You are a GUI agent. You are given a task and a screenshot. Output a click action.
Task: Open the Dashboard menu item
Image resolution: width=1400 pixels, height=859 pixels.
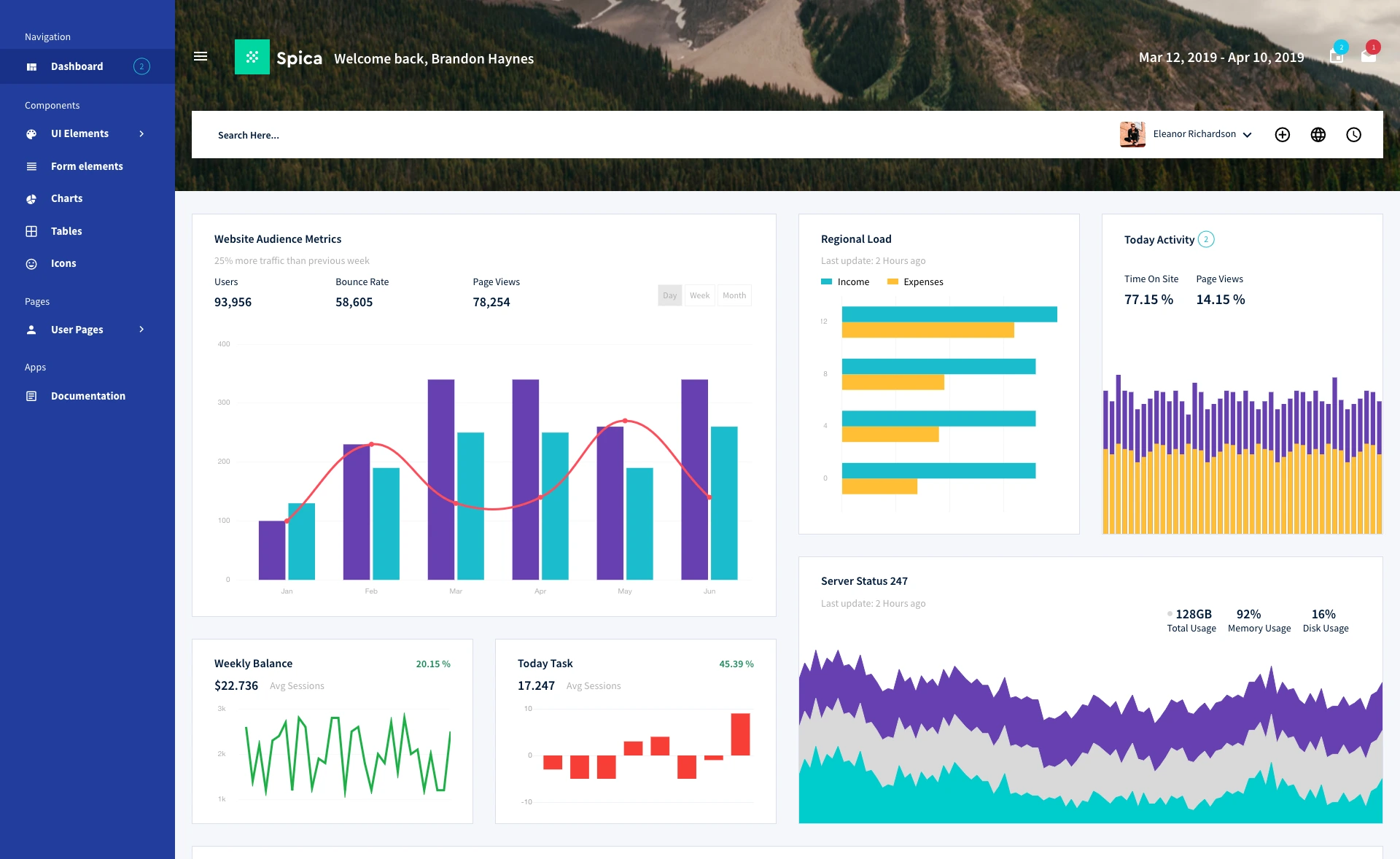tap(77, 66)
